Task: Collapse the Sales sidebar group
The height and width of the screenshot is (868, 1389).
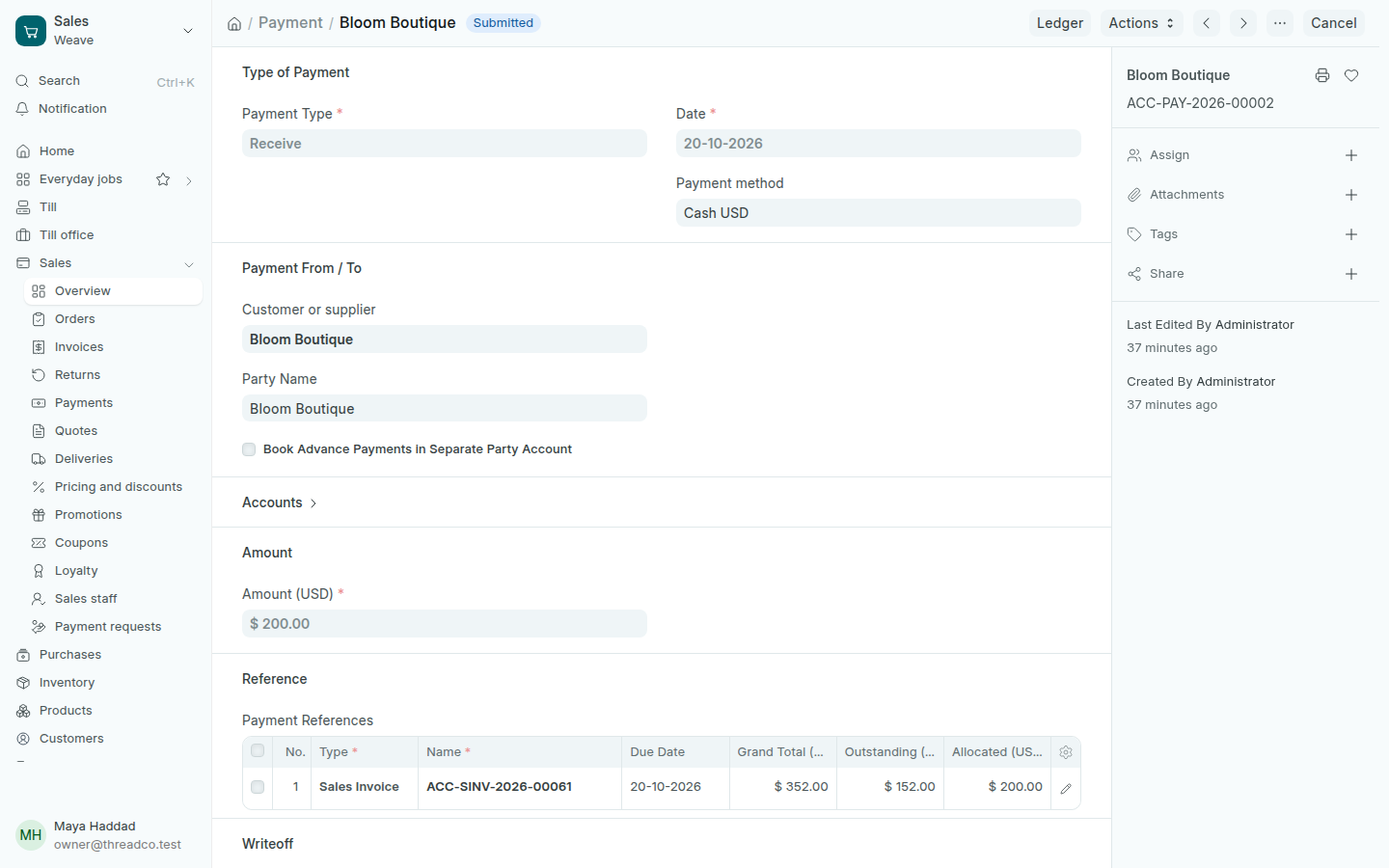Action: point(189,264)
